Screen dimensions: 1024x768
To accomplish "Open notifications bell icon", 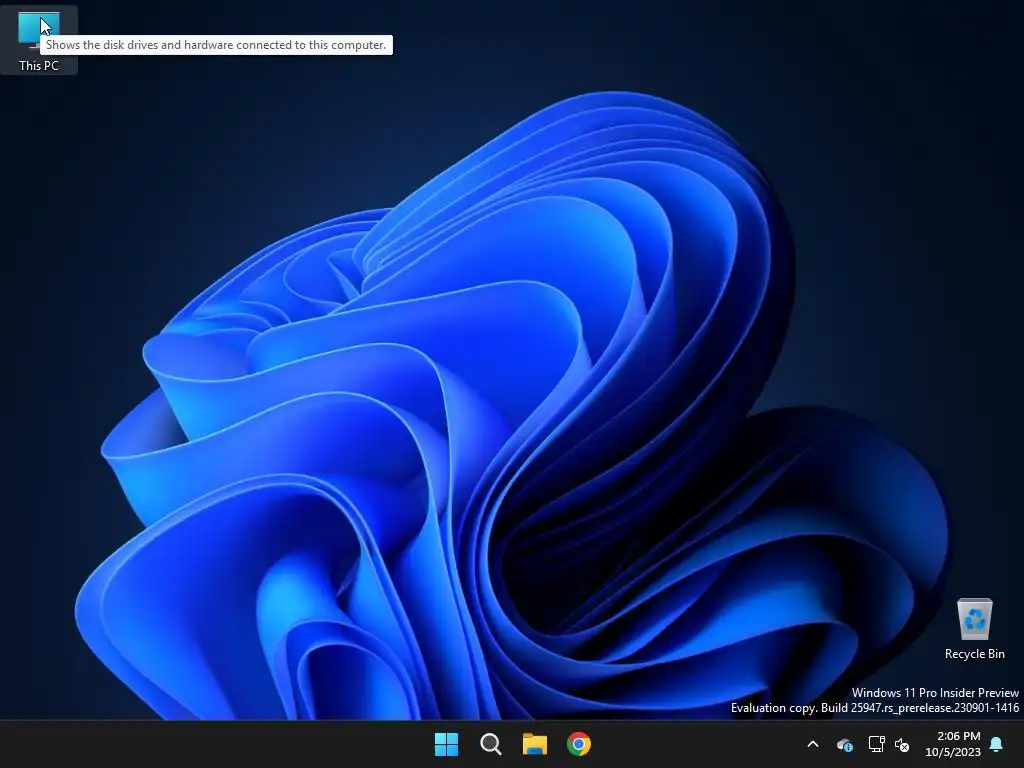I will (997, 744).
